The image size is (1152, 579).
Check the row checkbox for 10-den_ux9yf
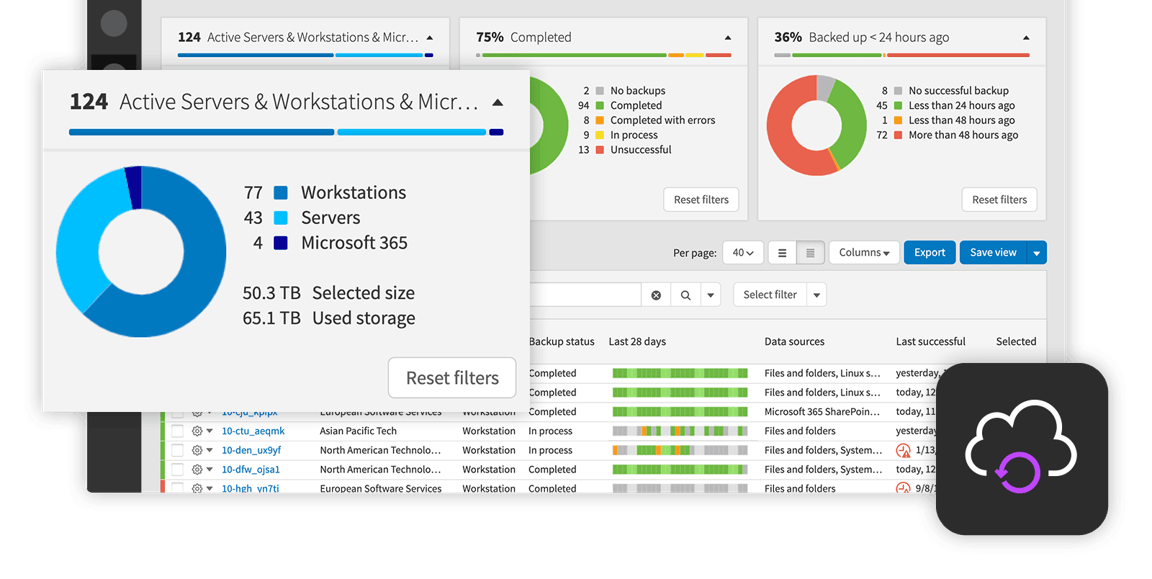click(177, 450)
